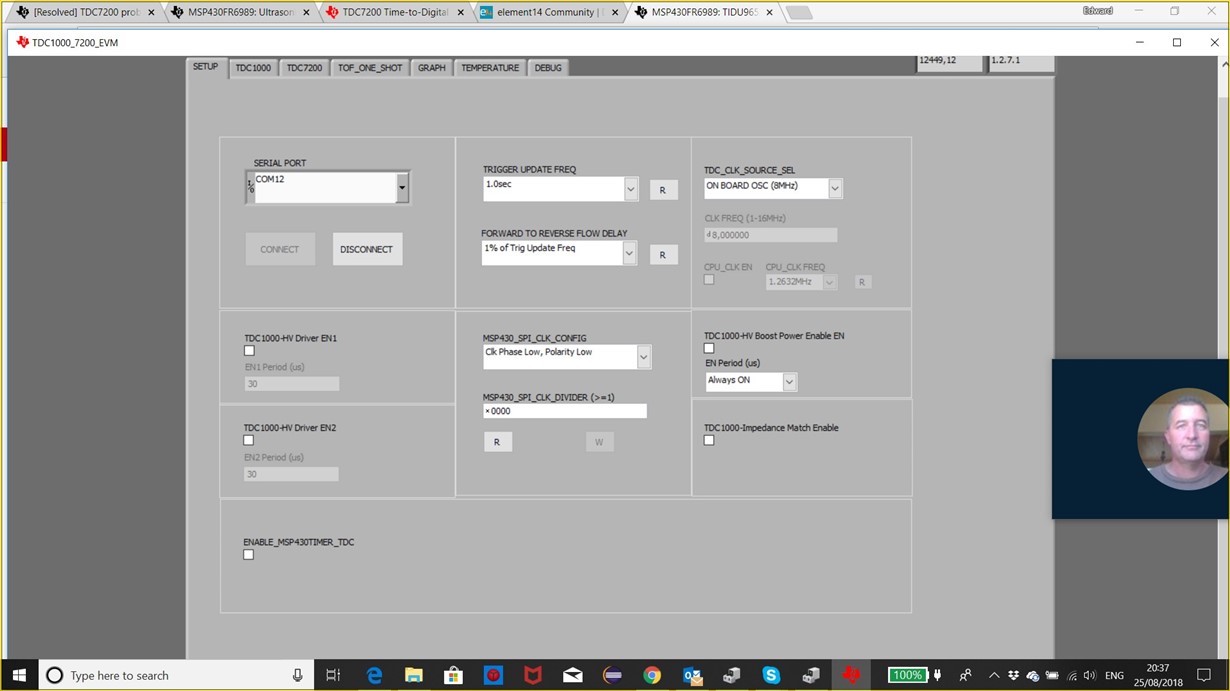Image resolution: width=1230 pixels, height=691 pixels.
Task: Open the GRAPH tab
Action: pos(432,68)
